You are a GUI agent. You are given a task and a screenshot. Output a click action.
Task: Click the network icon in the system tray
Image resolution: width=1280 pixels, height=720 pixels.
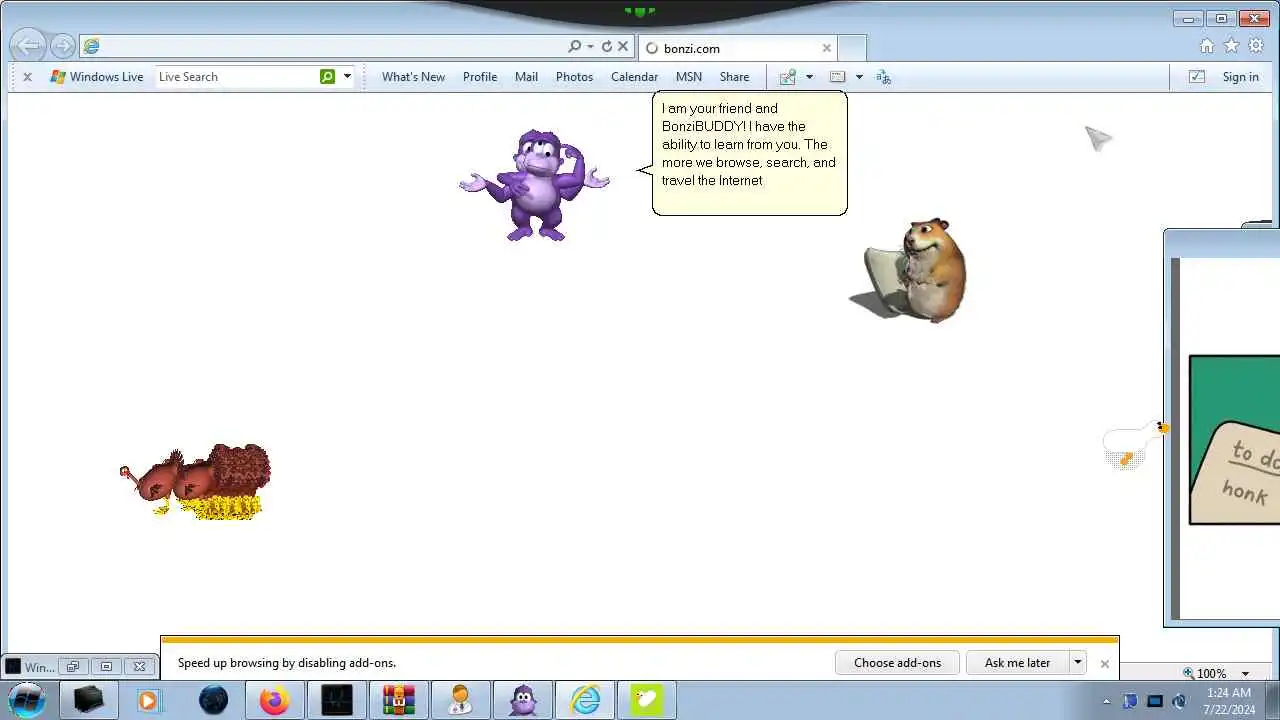1155,701
